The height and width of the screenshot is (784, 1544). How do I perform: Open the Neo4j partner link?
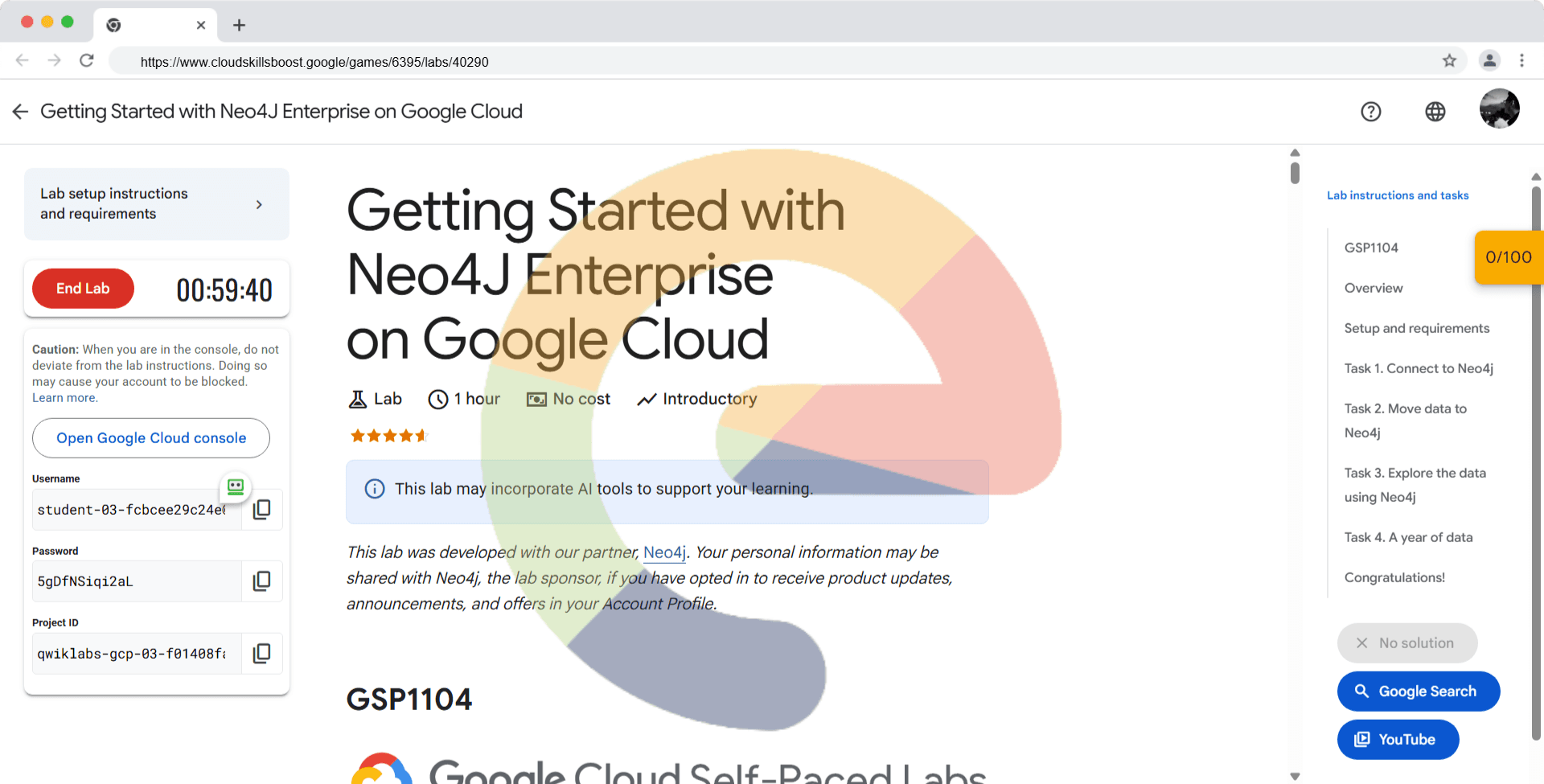pos(665,552)
